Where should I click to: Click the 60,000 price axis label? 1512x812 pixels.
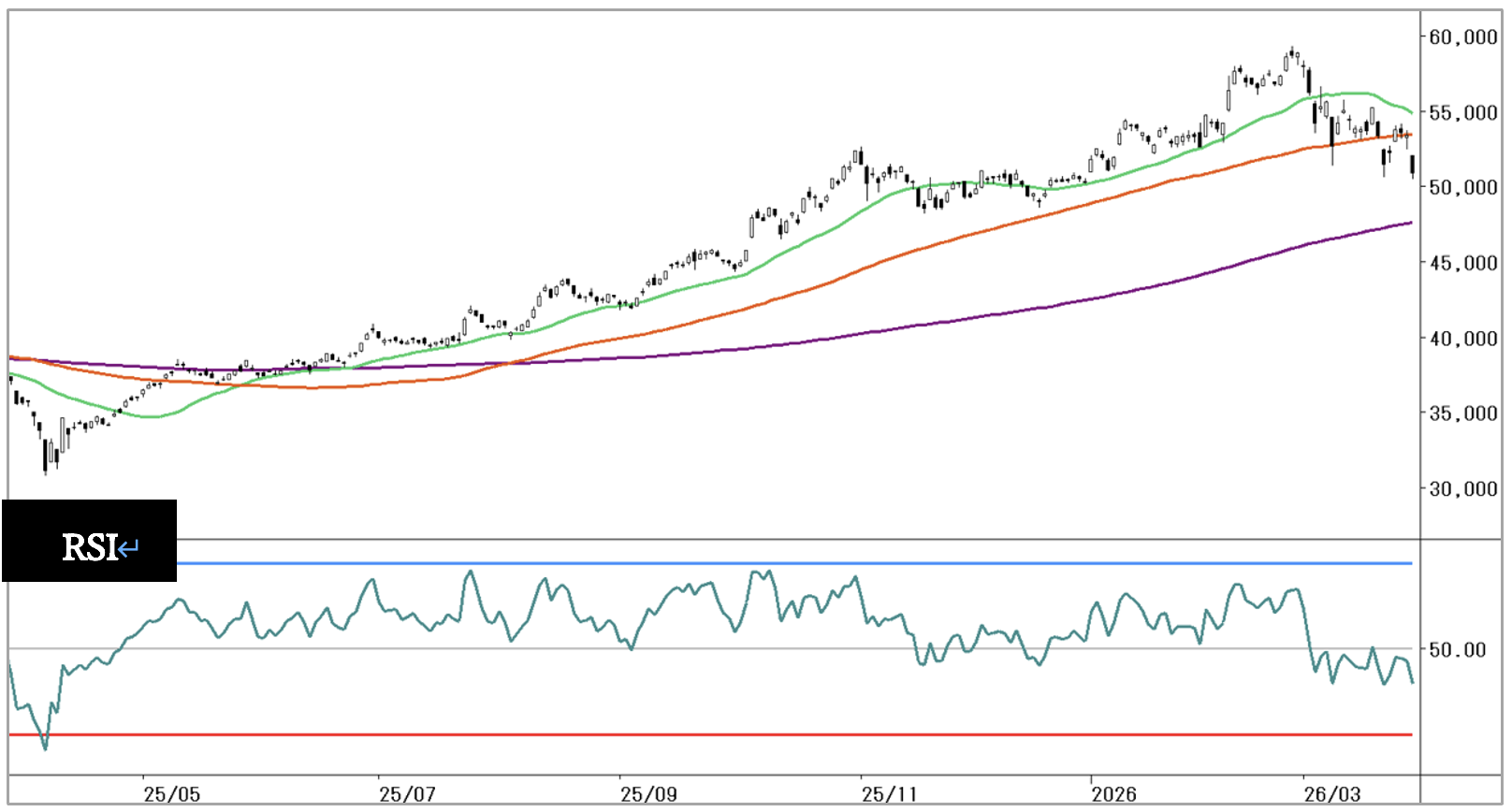click(1462, 37)
